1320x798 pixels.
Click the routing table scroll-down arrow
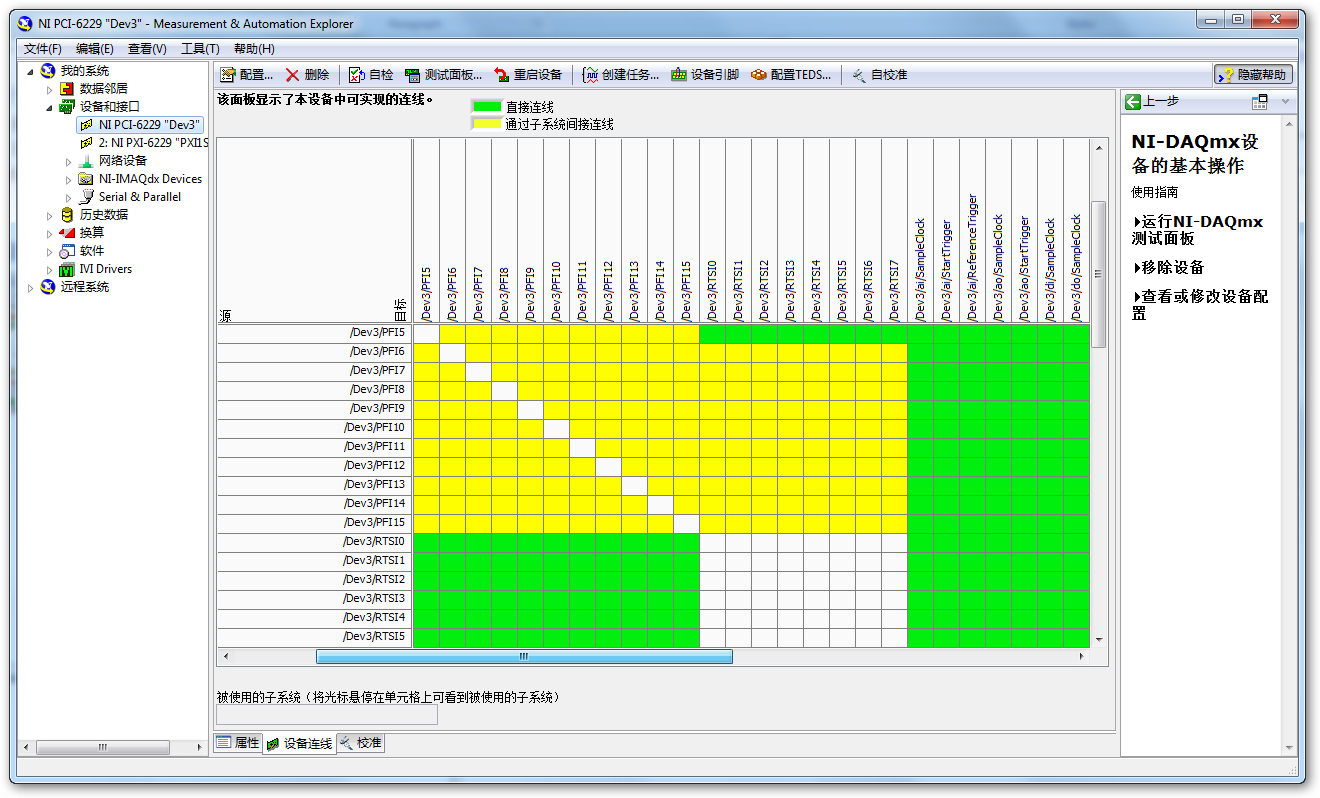coord(1099,639)
